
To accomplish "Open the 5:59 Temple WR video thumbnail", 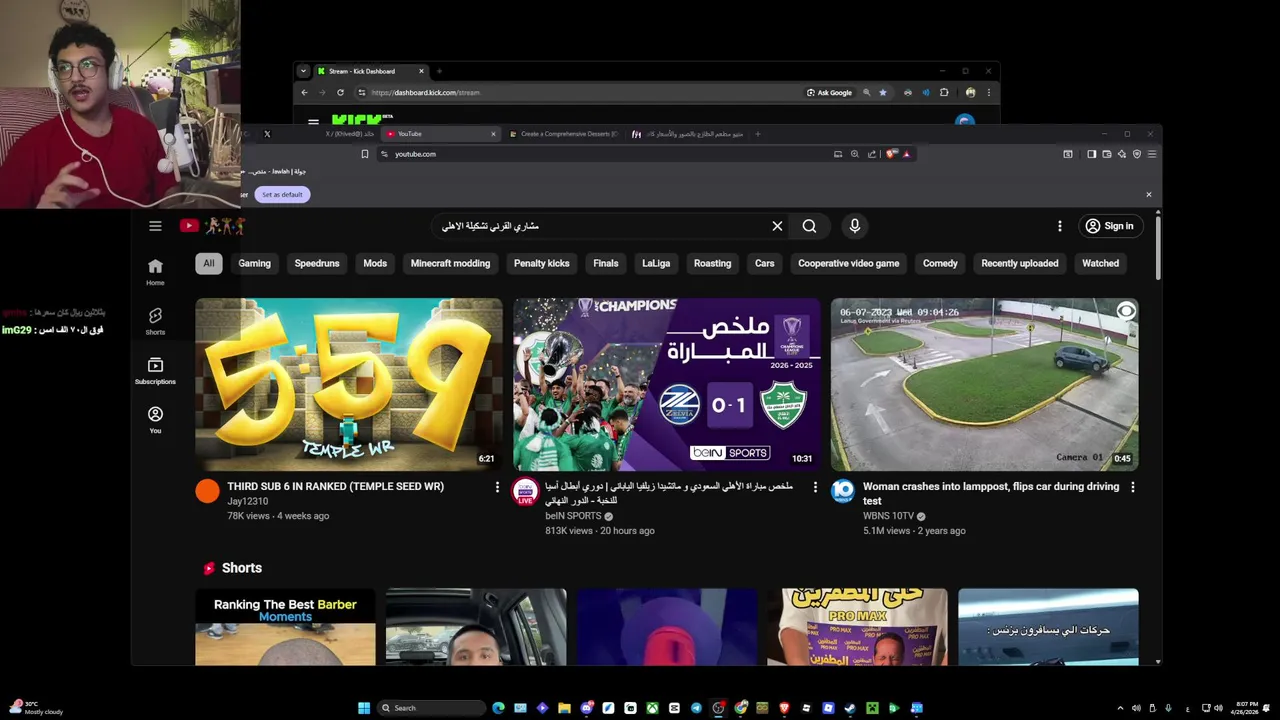I will (349, 384).
